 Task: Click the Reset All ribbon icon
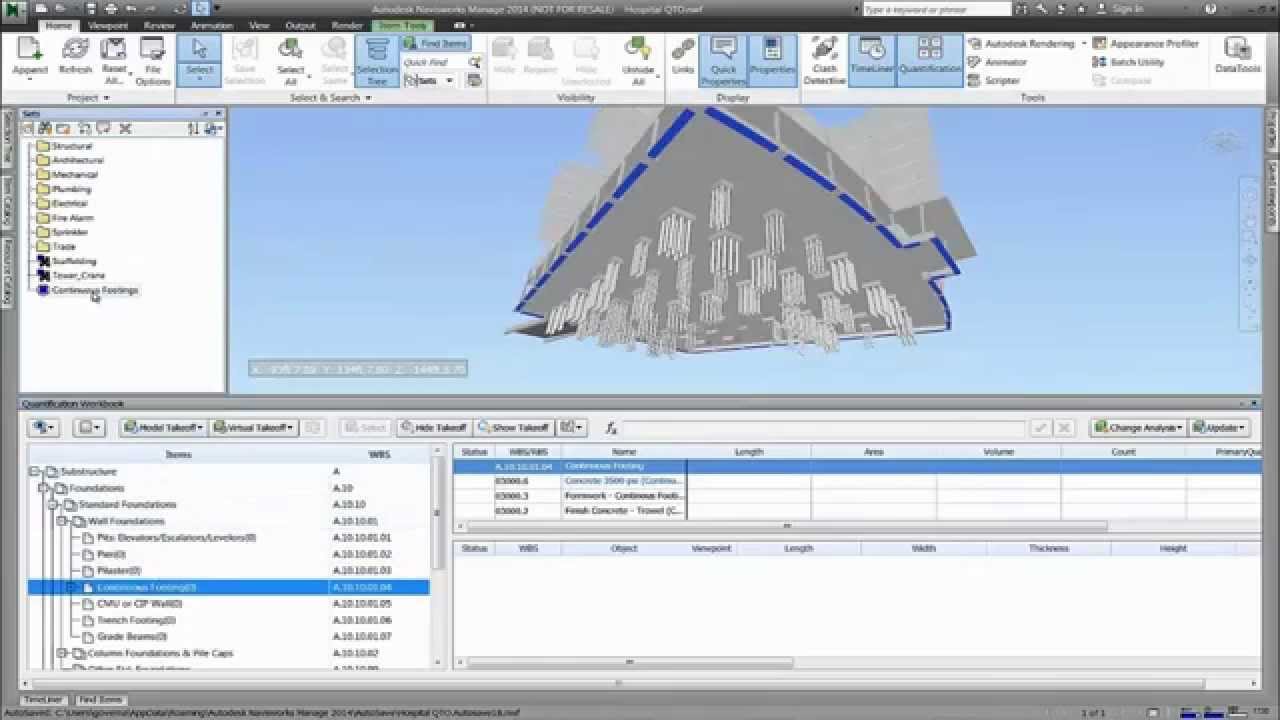[114, 60]
